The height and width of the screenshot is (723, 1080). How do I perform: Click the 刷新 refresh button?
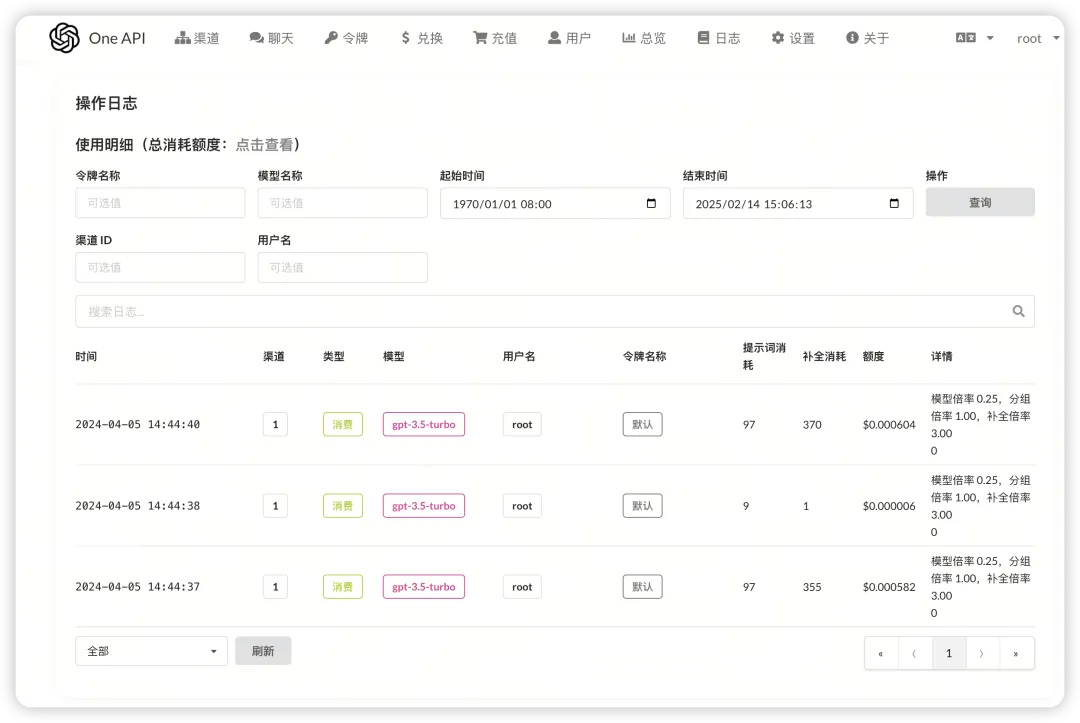point(263,651)
